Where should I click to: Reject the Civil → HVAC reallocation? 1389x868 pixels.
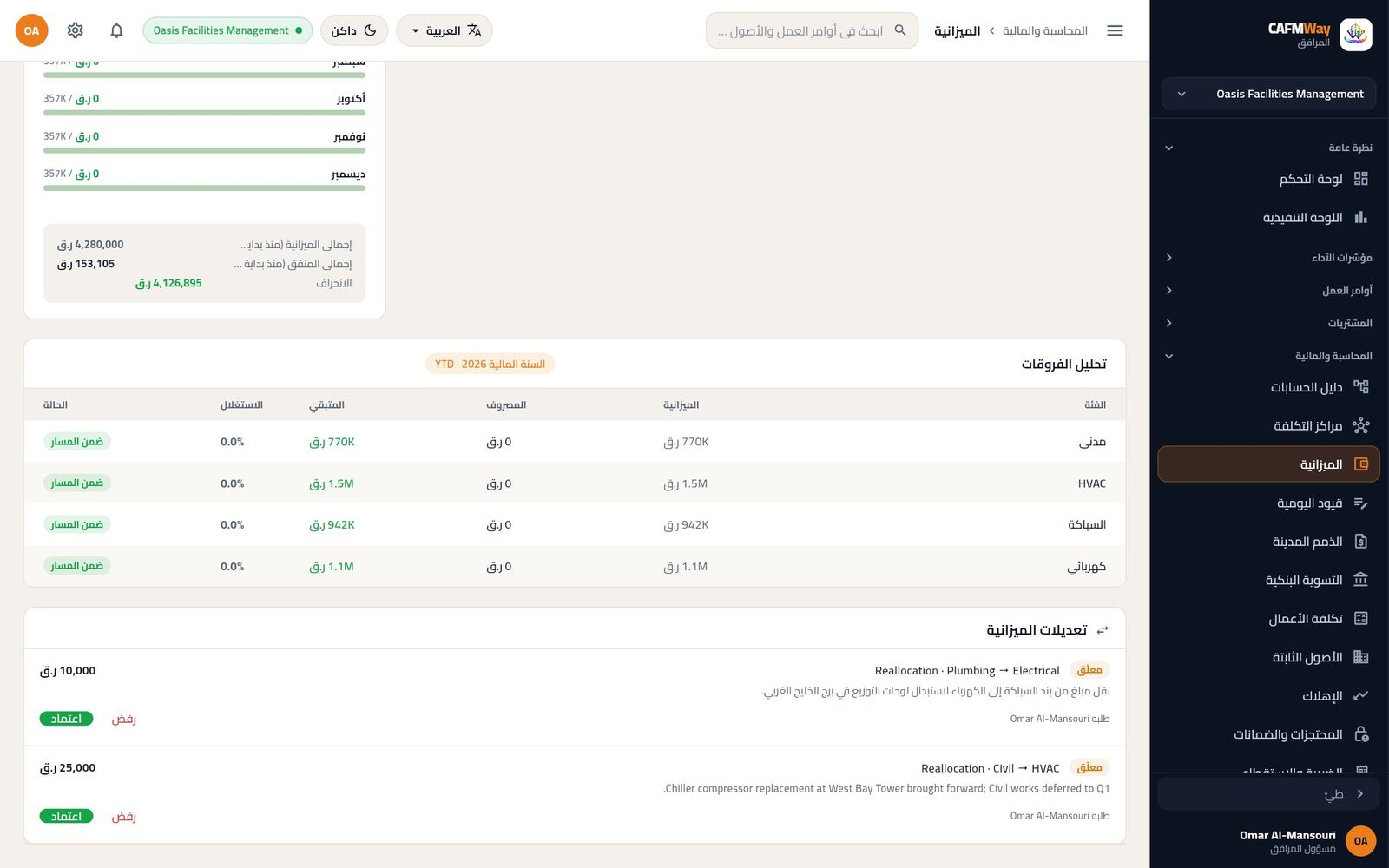[124, 816]
